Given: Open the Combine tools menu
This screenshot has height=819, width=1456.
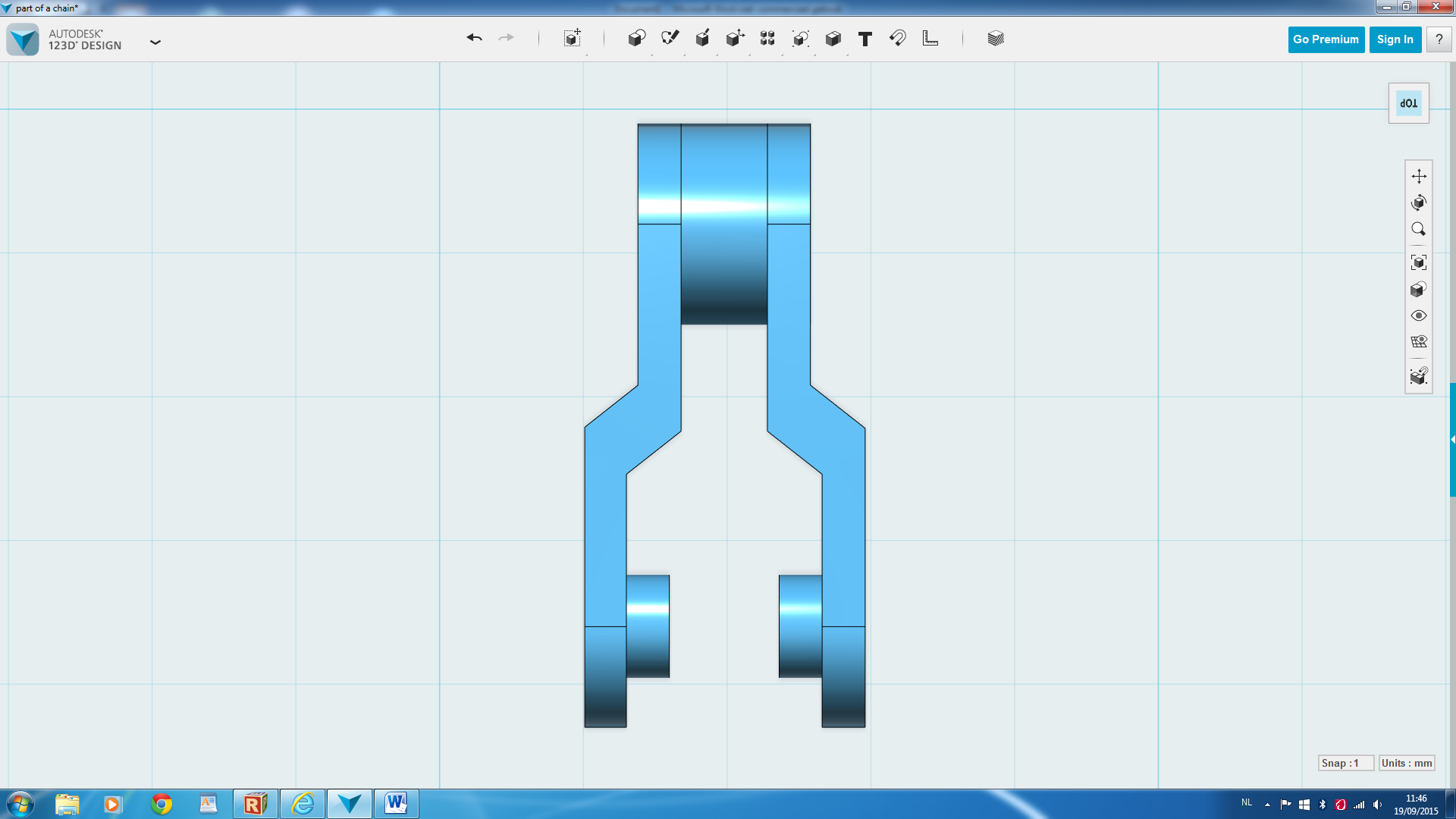Looking at the screenshot, I should click(833, 39).
